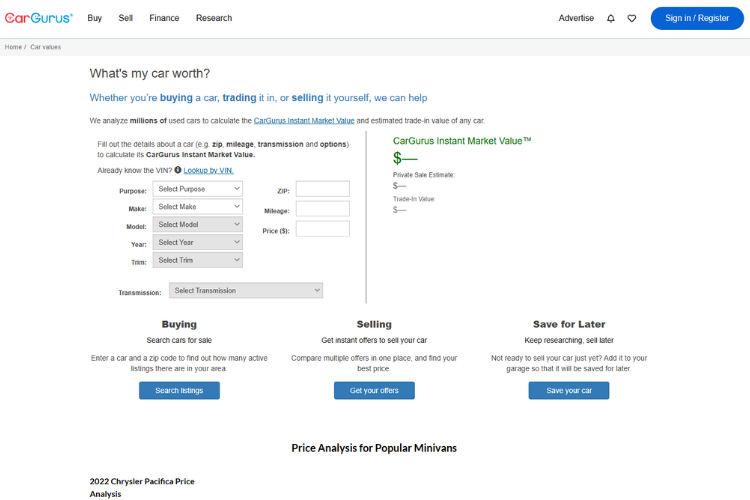
Task: Click the Price ($) input field
Action: pos(322,229)
